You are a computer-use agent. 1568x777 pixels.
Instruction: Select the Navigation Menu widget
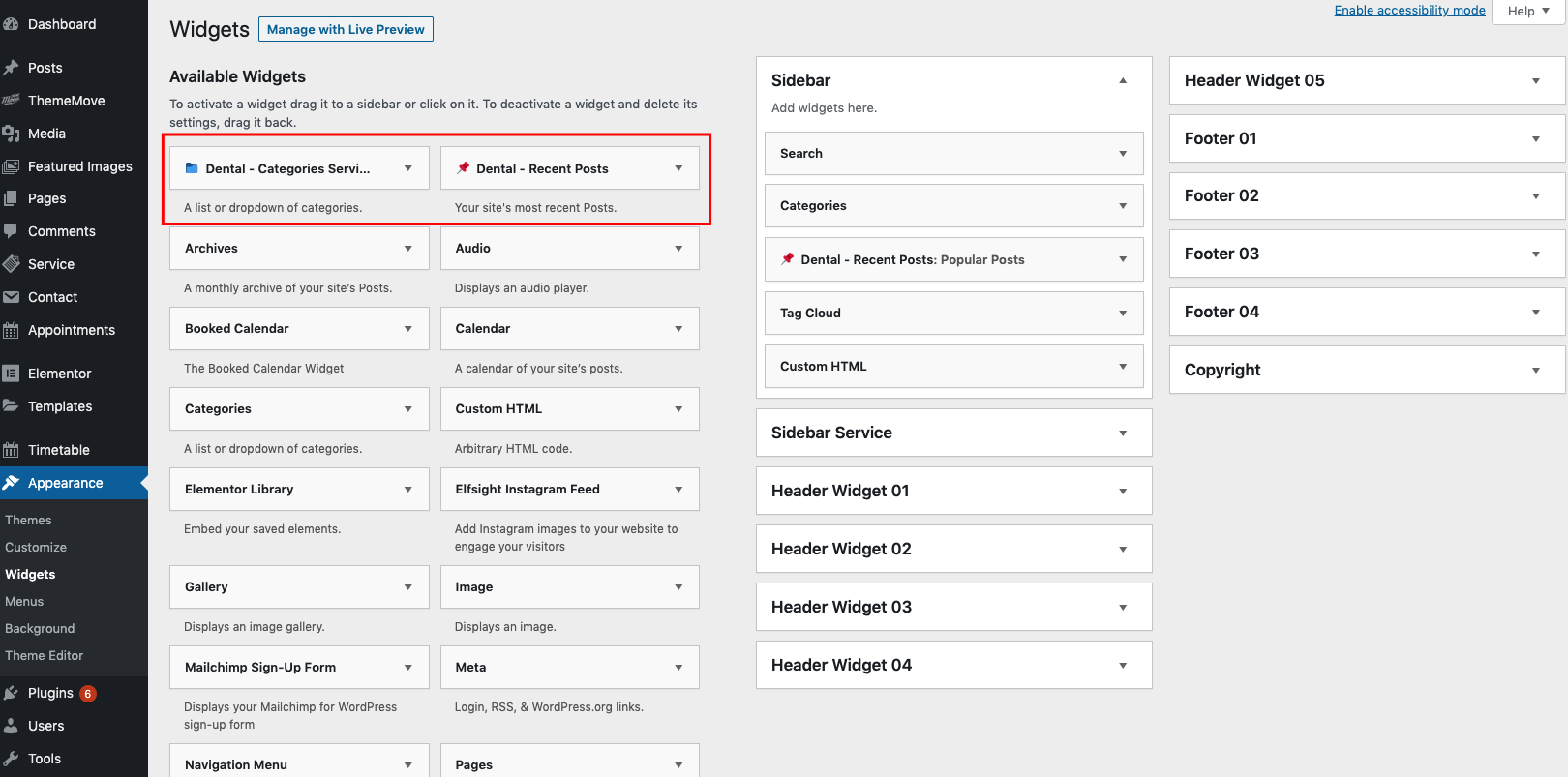point(299,761)
